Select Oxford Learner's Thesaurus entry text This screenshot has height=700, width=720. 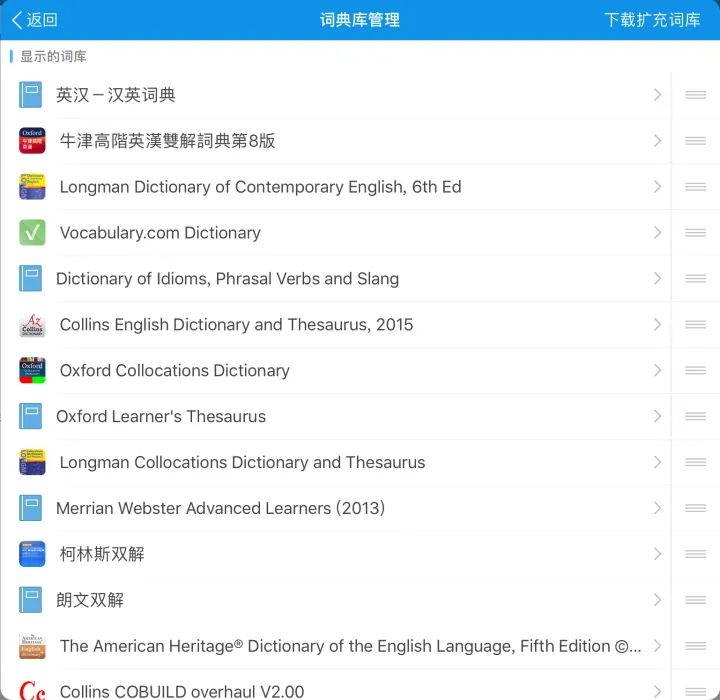pos(161,417)
